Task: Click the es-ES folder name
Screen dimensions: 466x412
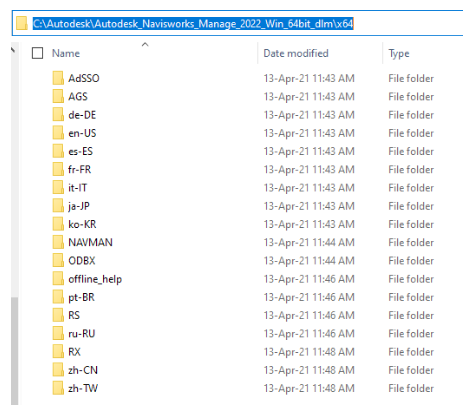Action: coord(80,151)
